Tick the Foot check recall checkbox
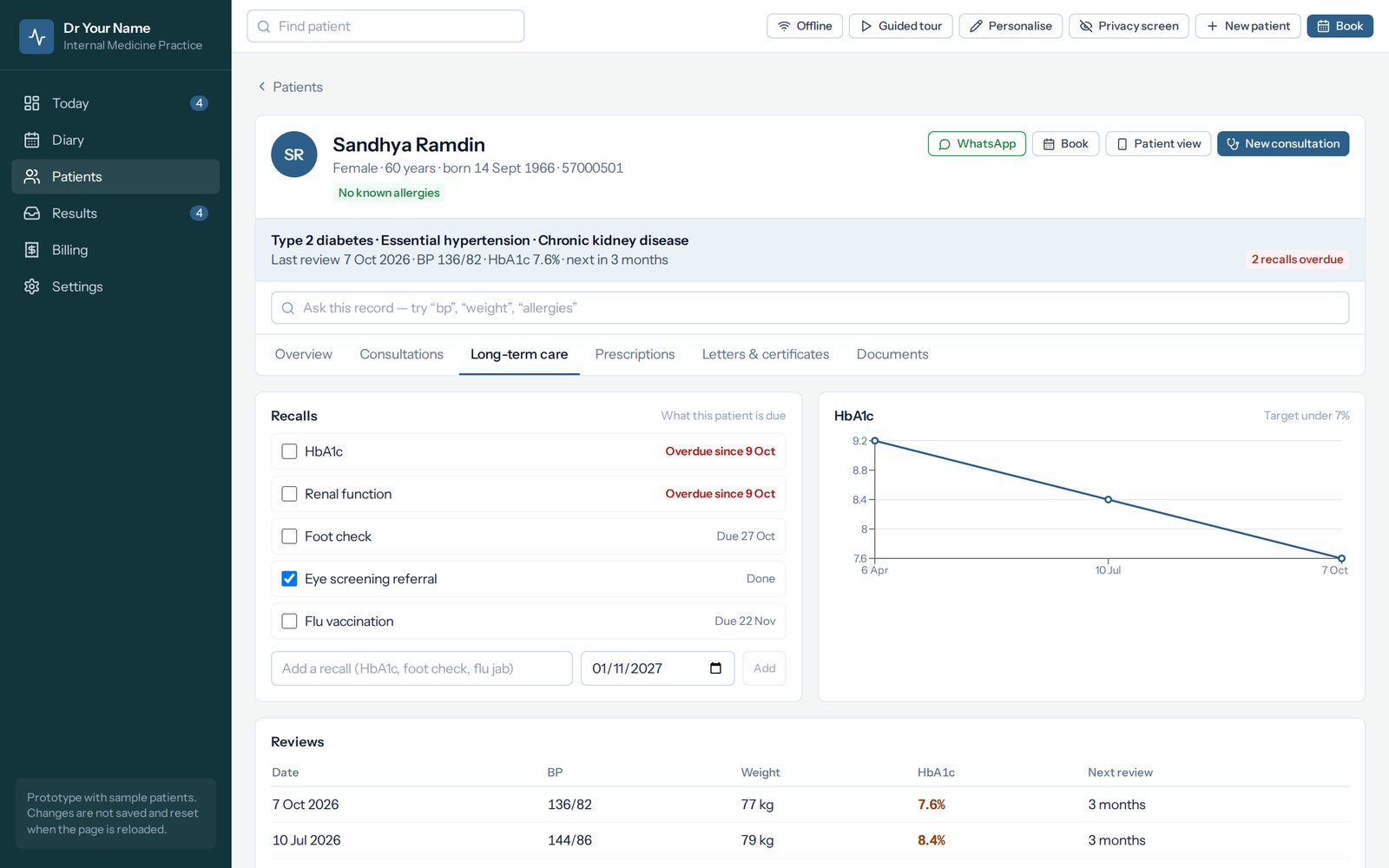Image resolution: width=1389 pixels, height=868 pixels. (x=289, y=536)
